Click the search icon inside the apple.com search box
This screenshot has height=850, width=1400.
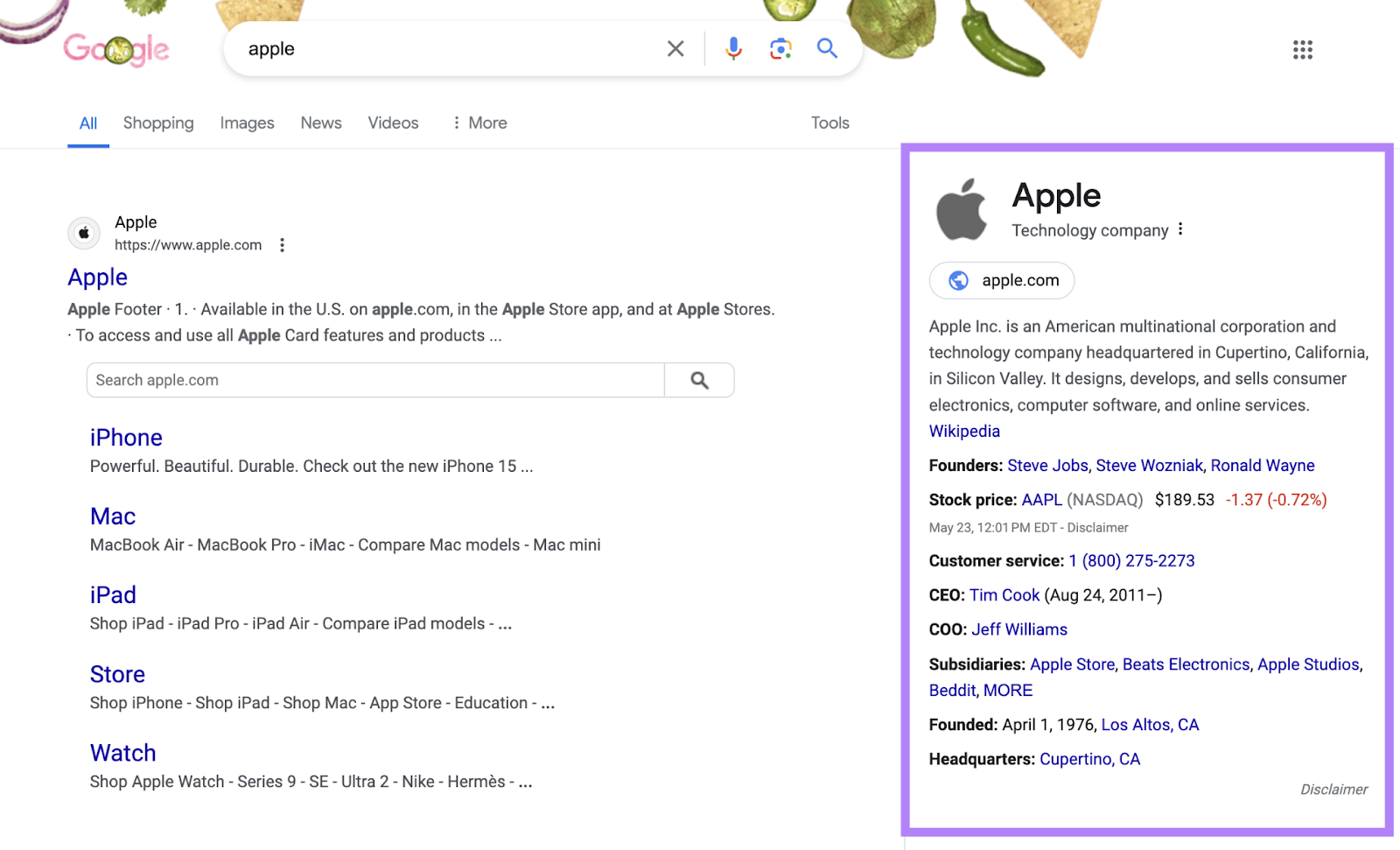point(699,380)
